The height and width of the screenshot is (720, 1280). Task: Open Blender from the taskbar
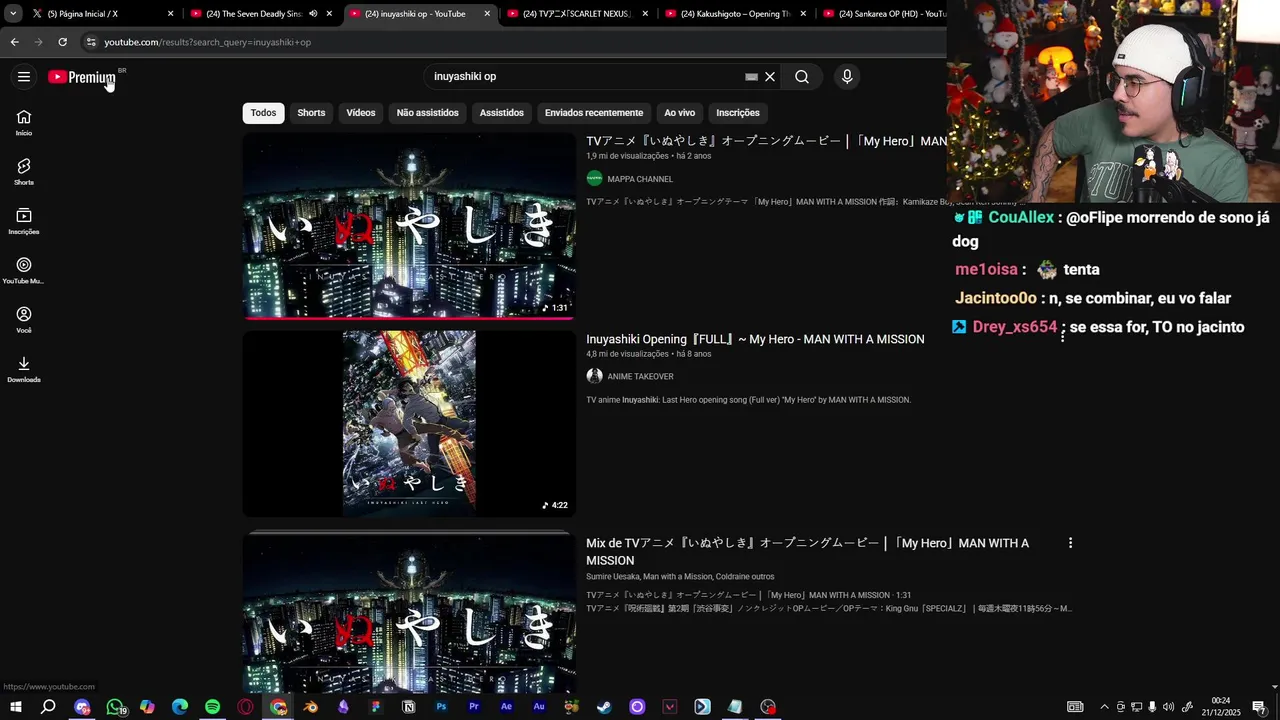tap(311, 707)
